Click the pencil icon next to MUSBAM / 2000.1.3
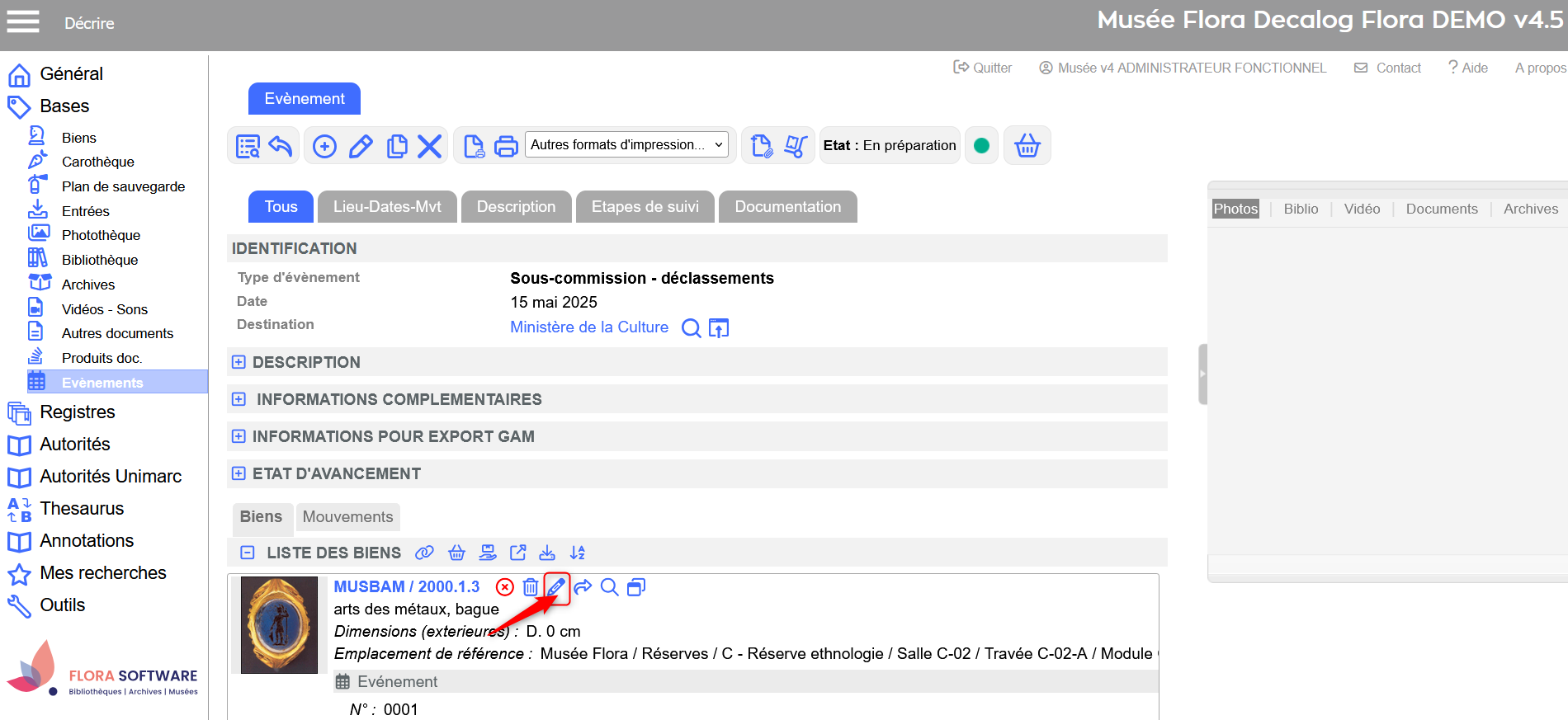1568x720 pixels. click(556, 587)
